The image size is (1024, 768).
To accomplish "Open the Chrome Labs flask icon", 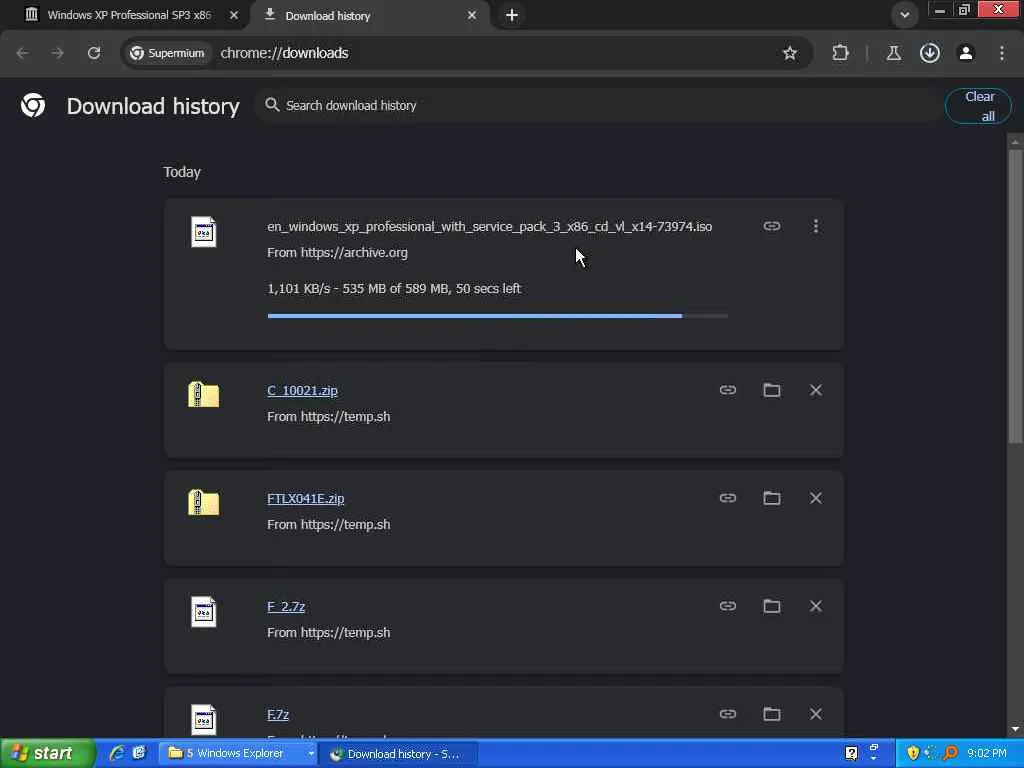I will [x=893, y=53].
